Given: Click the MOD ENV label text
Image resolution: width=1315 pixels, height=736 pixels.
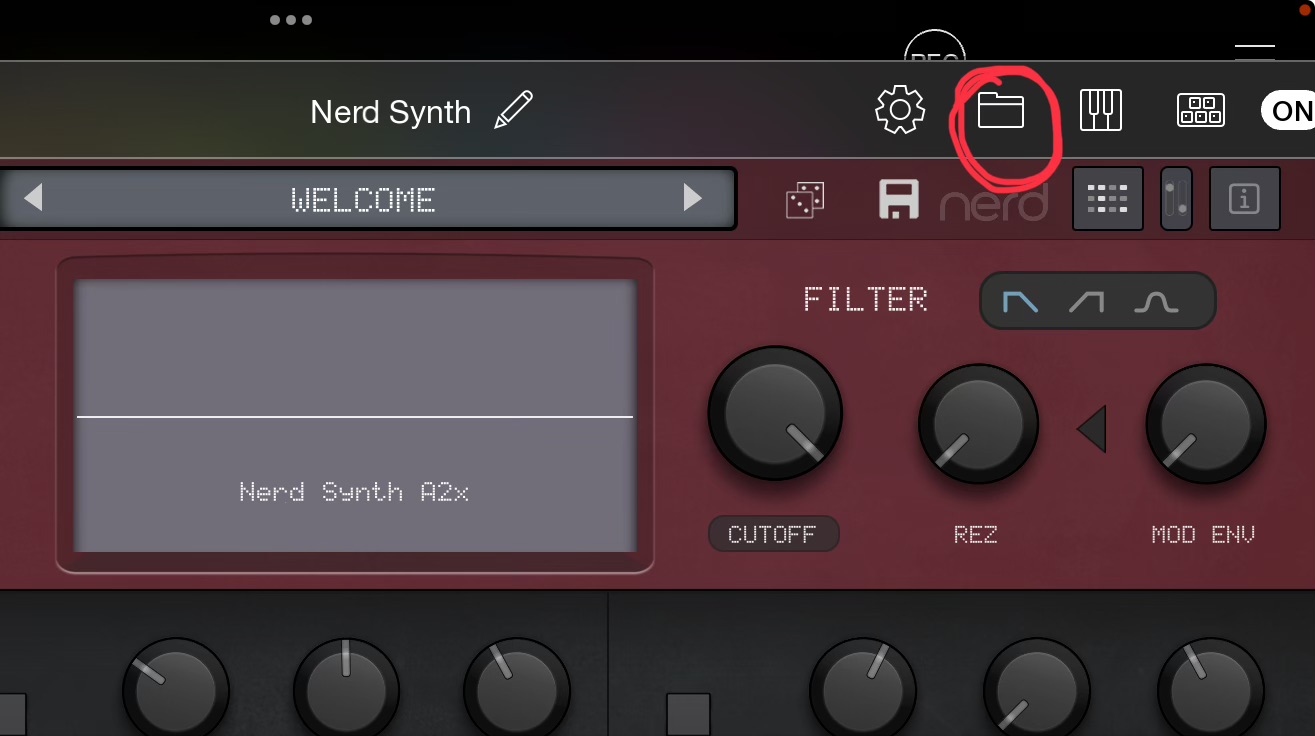Looking at the screenshot, I should 1203,534.
